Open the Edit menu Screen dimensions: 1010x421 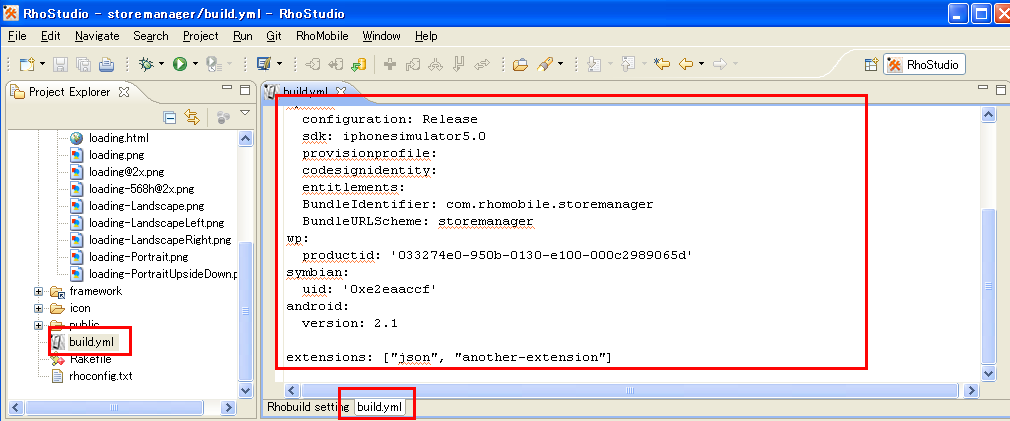[x=50, y=36]
